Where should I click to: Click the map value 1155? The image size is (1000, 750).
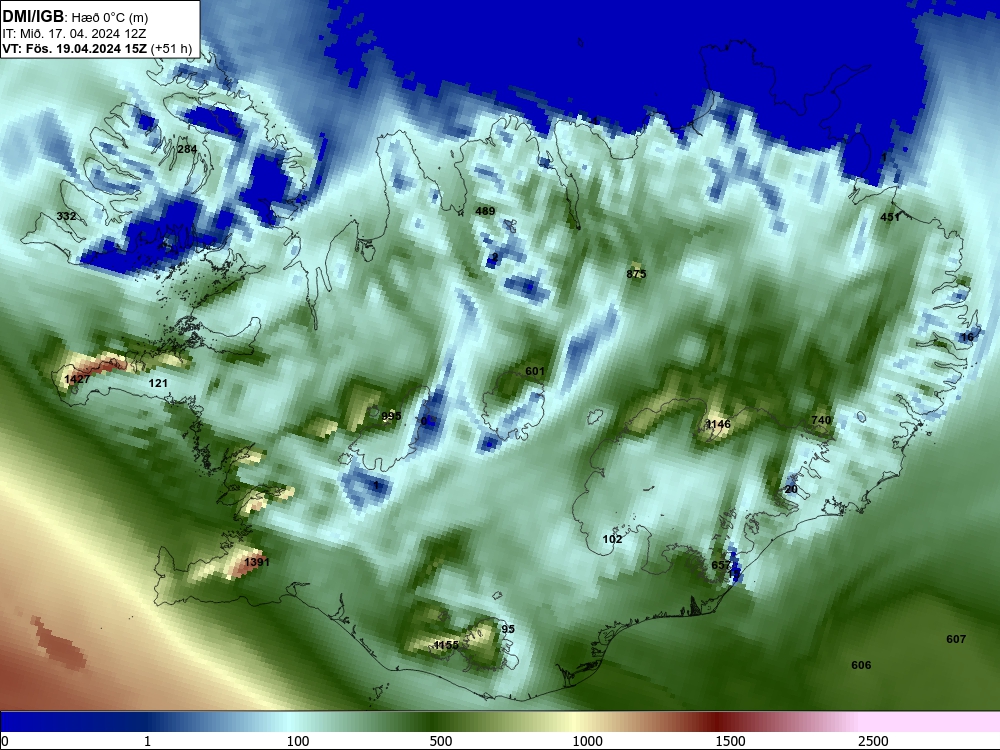446,645
